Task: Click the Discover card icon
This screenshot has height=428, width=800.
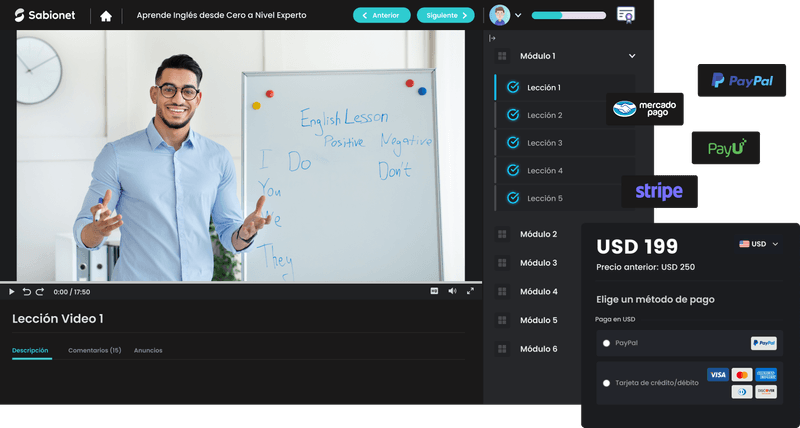Action: (x=766, y=392)
